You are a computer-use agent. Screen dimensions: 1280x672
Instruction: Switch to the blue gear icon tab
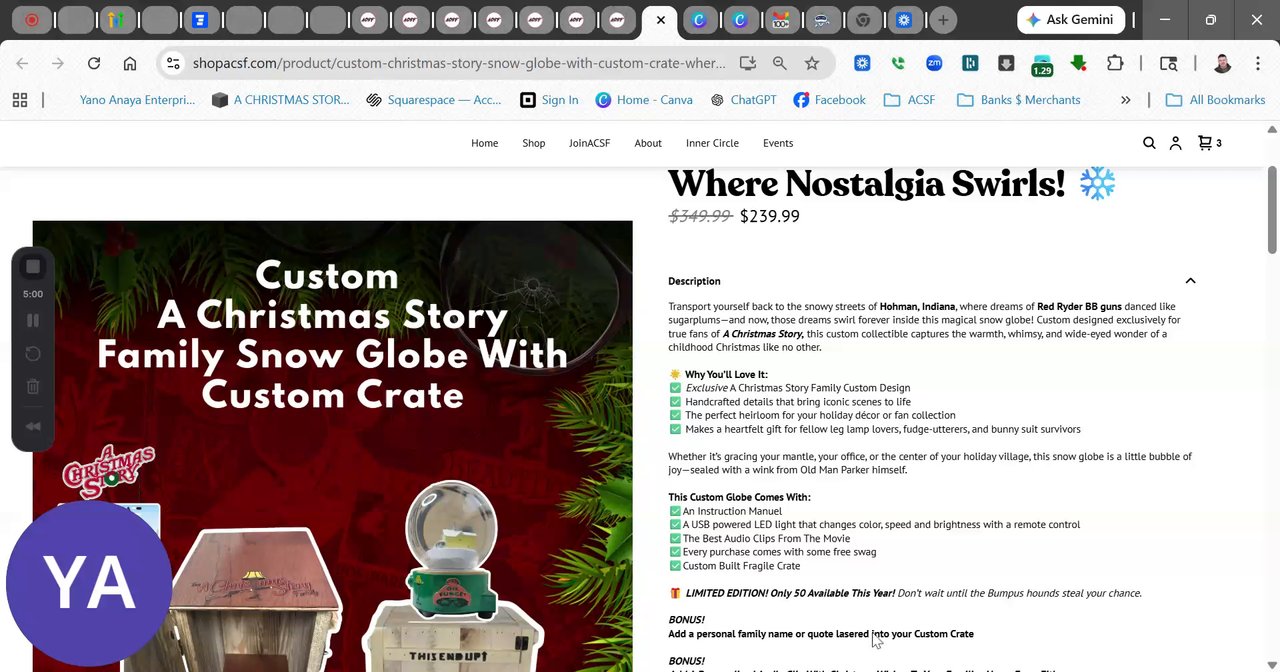(x=904, y=20)
